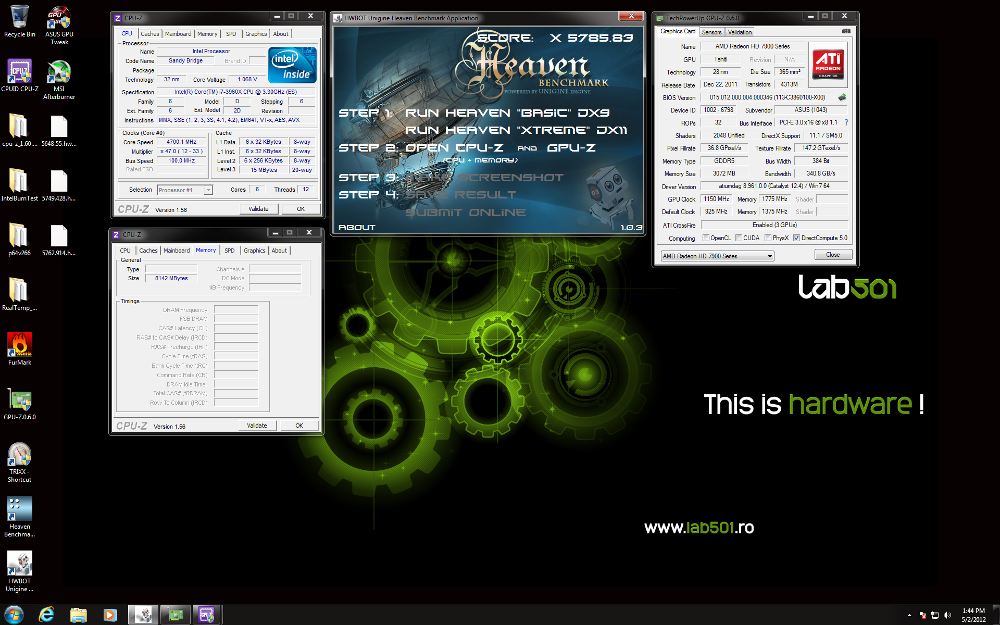Screen dimensions: 1000x625
Task: Launch MSI Afterburner desktop icon
Action: coord(59,80)
